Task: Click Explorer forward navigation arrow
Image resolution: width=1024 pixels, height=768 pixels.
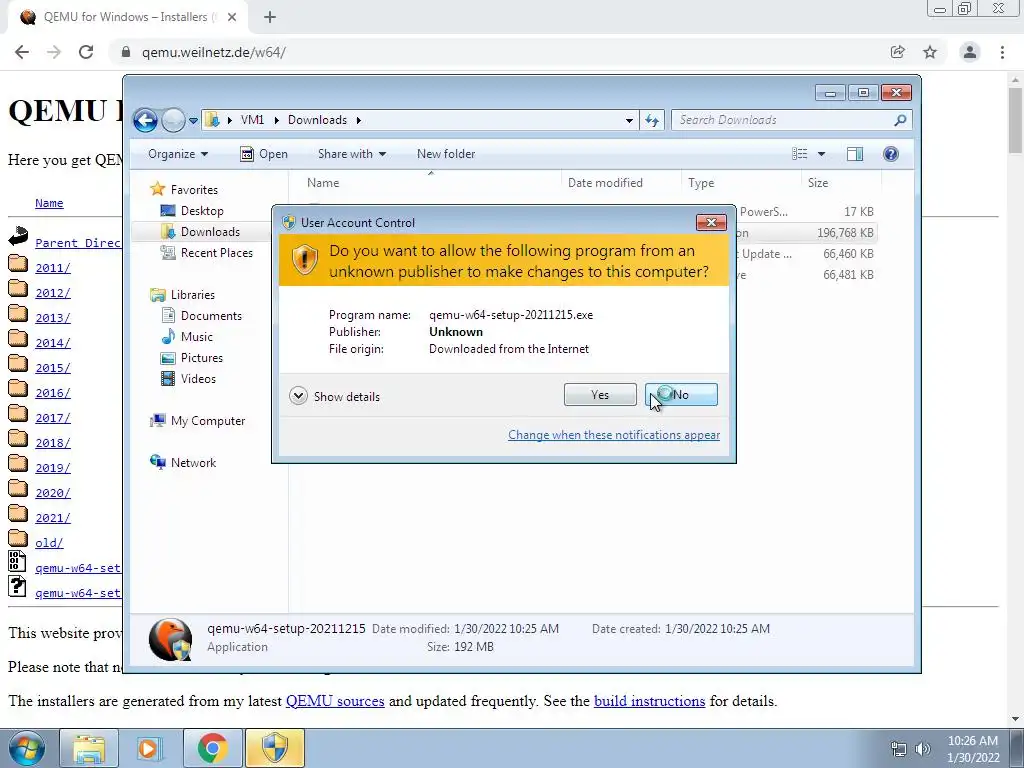Action: [173, 120]
